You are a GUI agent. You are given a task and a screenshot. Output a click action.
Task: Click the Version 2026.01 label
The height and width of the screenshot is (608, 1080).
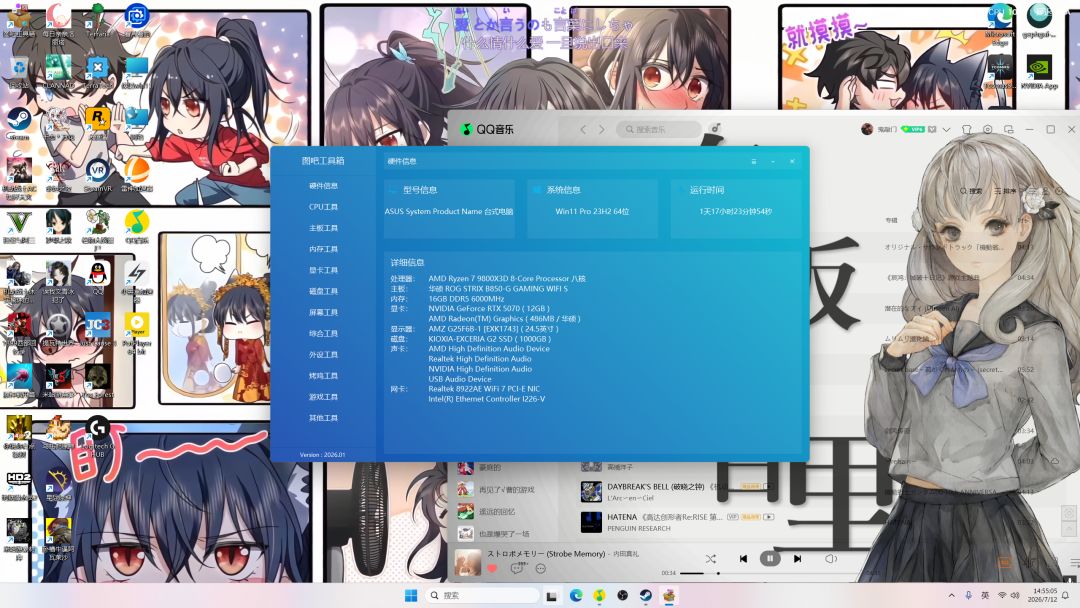pos(322,455)
